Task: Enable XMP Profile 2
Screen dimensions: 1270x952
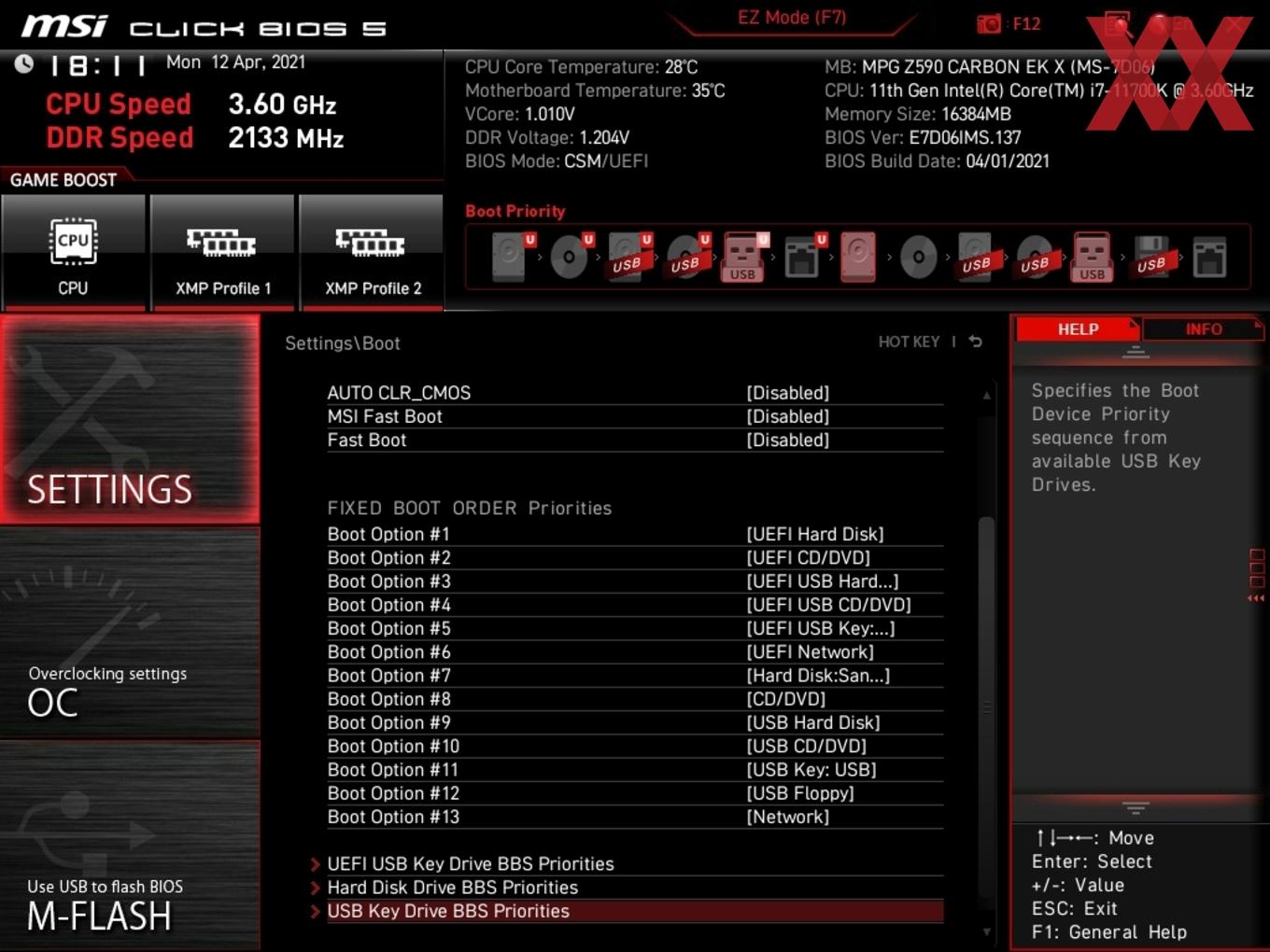Action: pyautogui.click(x=372, y=252)
